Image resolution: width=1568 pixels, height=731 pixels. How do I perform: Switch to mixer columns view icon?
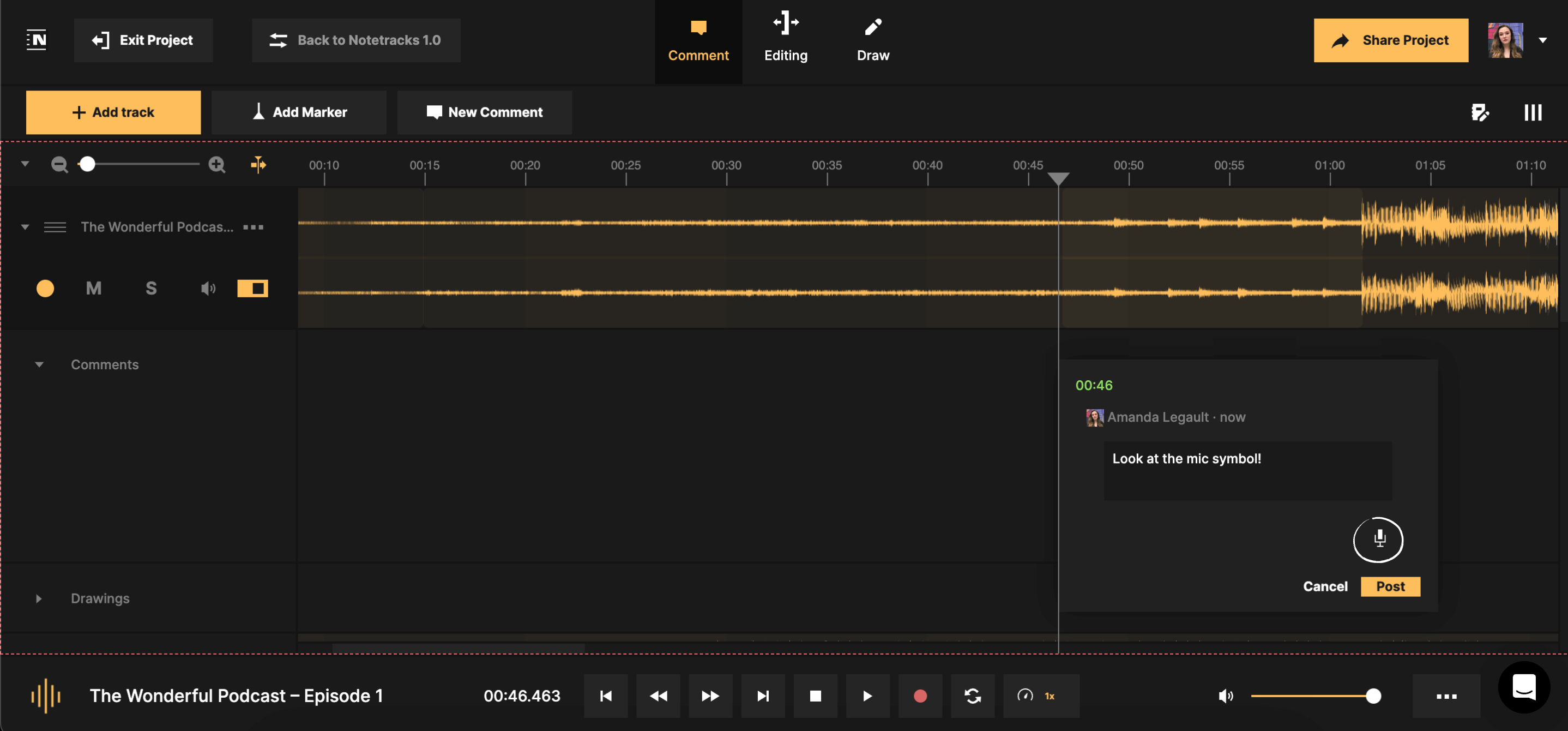click(1532, 112)
